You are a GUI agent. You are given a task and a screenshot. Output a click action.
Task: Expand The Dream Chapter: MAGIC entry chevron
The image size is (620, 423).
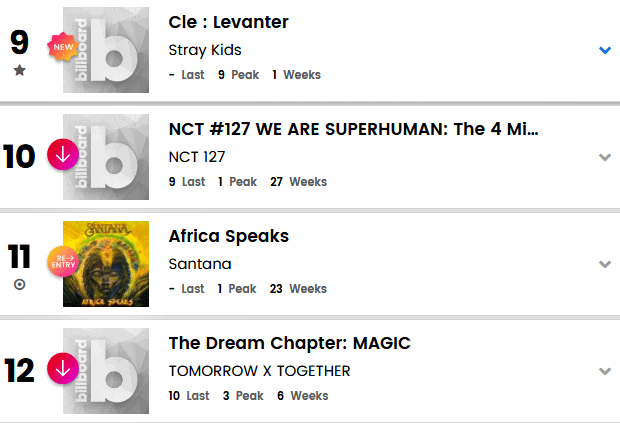604,371
